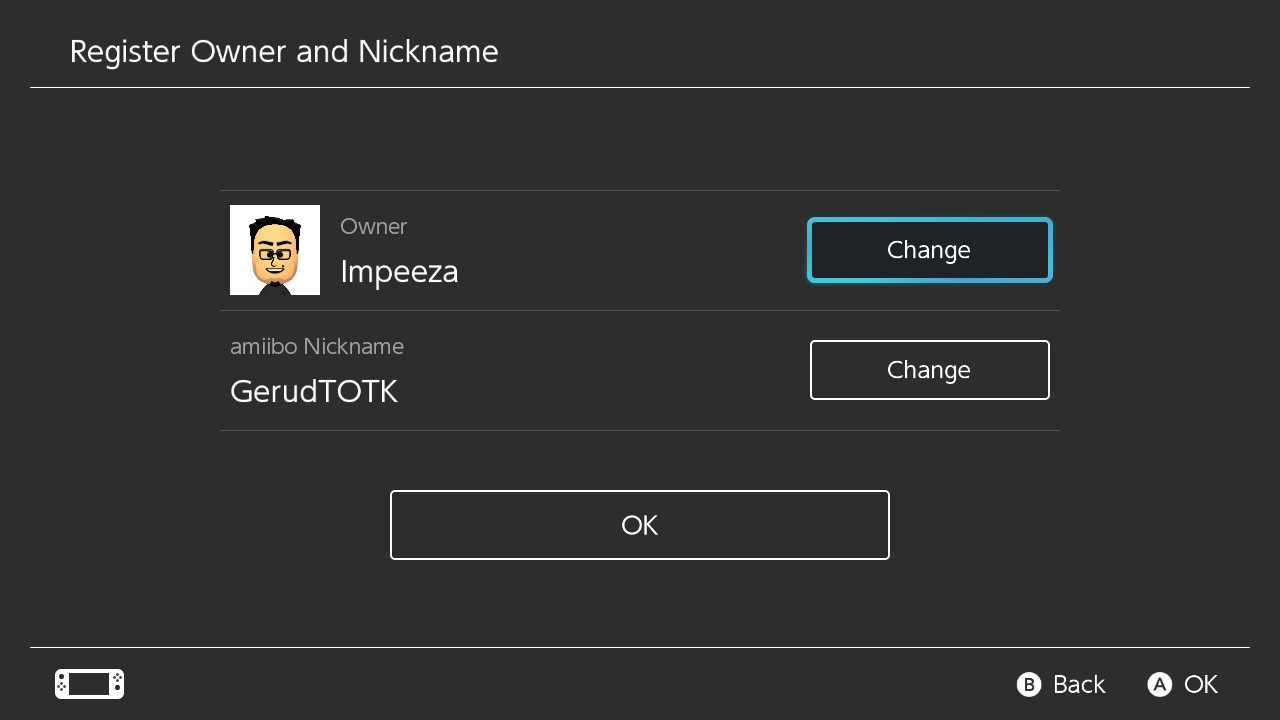Tap the Joy-Con controller indicator bottom left
Screen dimensions: 1280x720
pyautogui.click(x=89, y=684)
